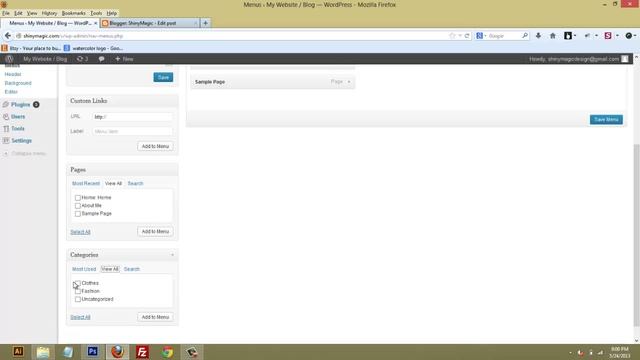Click the + New admin bar item
The image size is (640, 360).
124,59
